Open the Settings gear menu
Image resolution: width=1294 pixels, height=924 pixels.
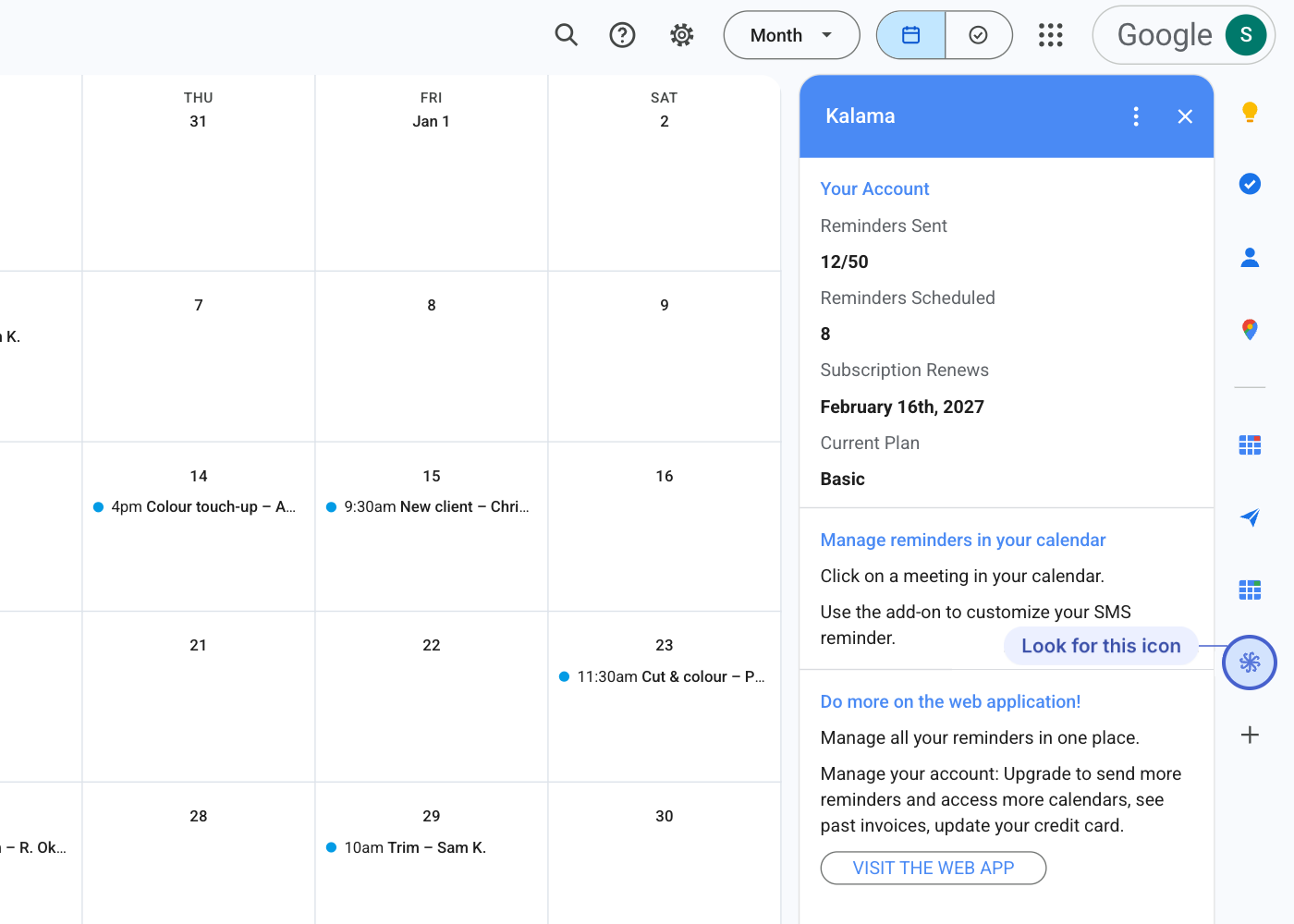(681, 35)
